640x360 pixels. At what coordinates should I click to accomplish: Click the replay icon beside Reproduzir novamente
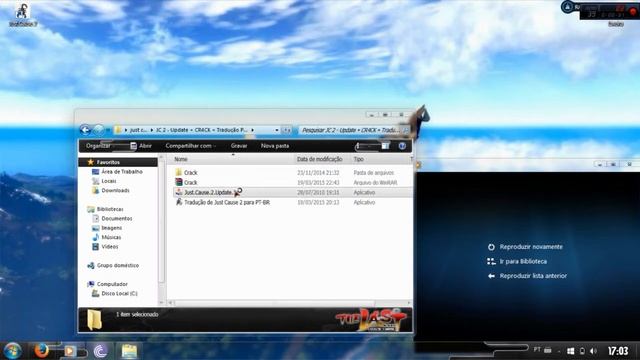491,247
